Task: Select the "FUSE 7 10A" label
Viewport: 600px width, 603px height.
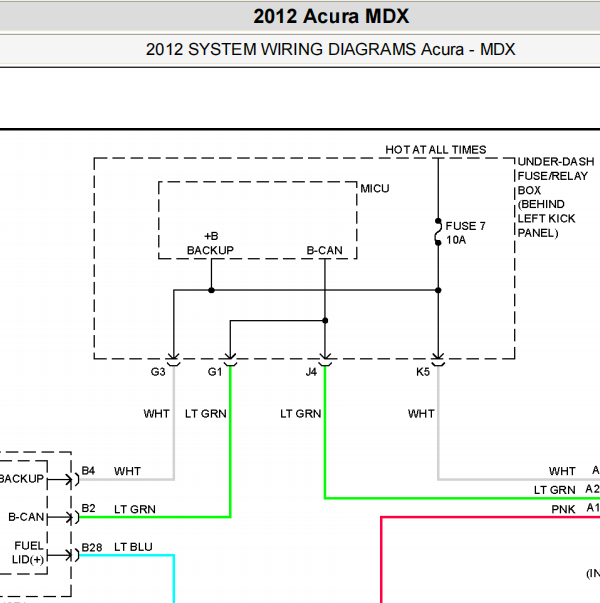Action: pos(465,233)
